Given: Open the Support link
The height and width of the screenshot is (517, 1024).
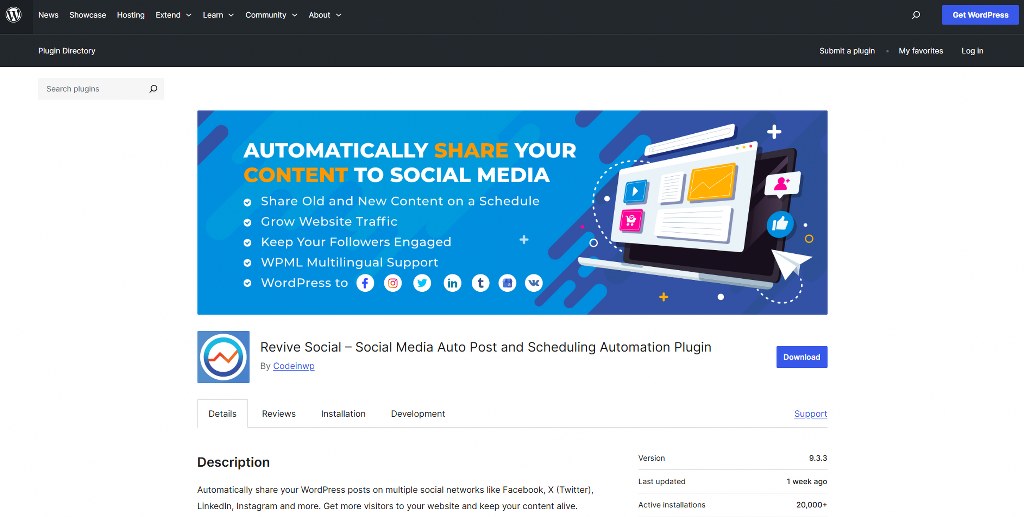Looking at the screenshot, I should (810, 414).
